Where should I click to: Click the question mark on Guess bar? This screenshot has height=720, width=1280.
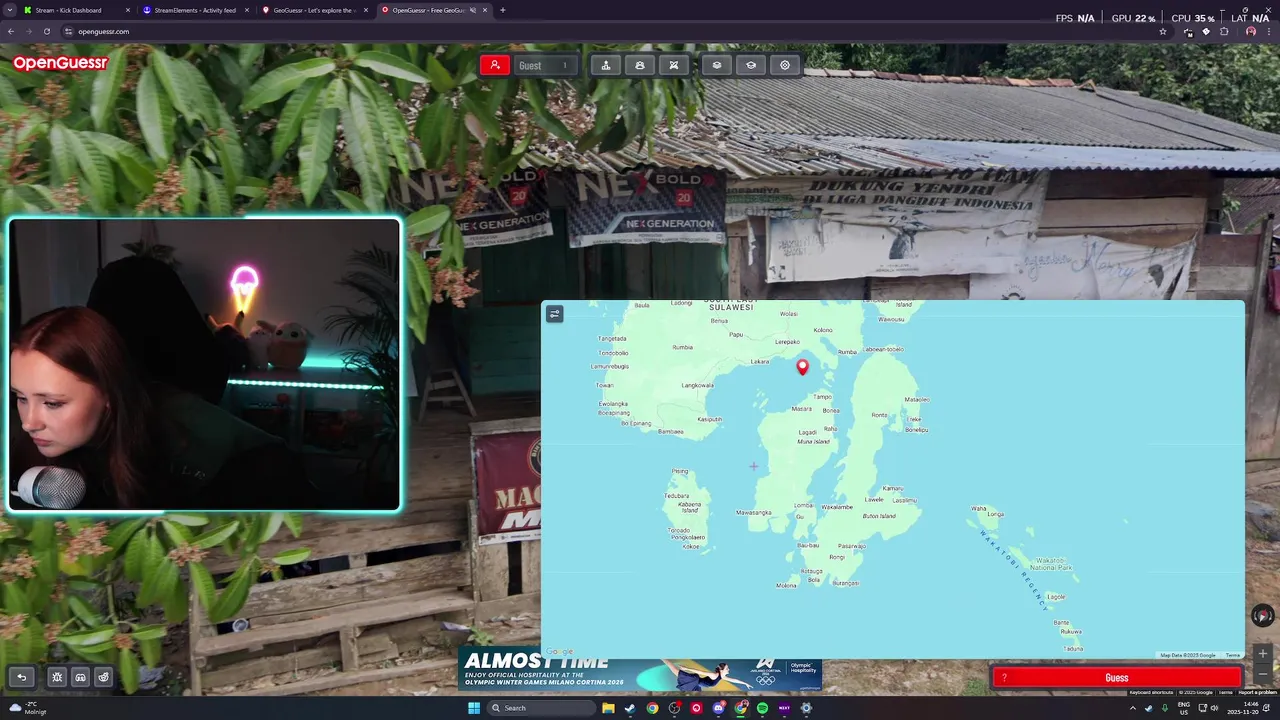click(x=1004, y=678)
